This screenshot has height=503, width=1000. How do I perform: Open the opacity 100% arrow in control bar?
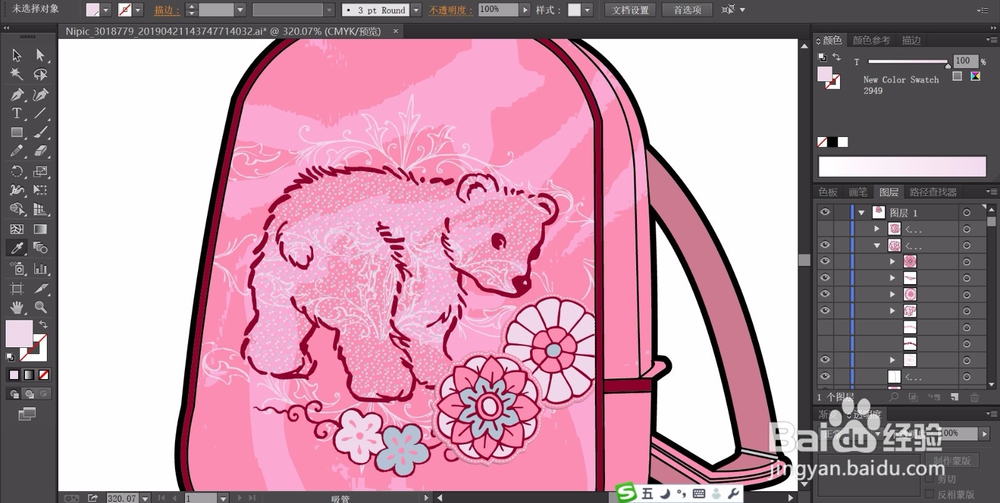coord(525,10)
